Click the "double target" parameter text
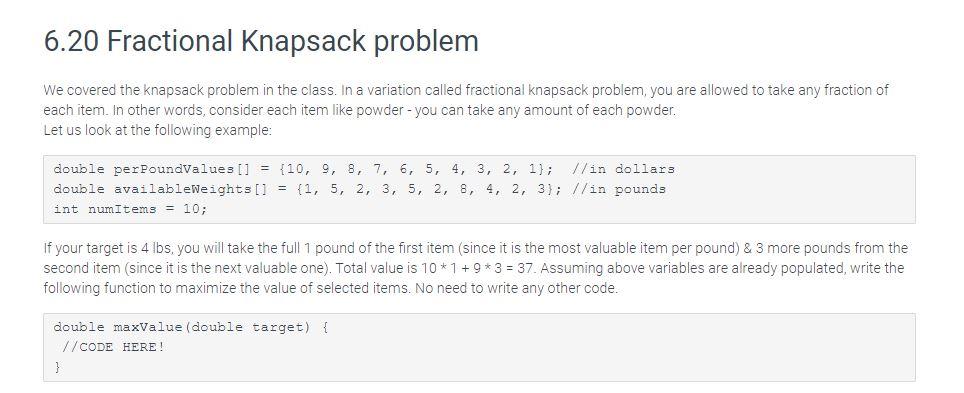Viewport: 964px width, 393px height. 251,327
